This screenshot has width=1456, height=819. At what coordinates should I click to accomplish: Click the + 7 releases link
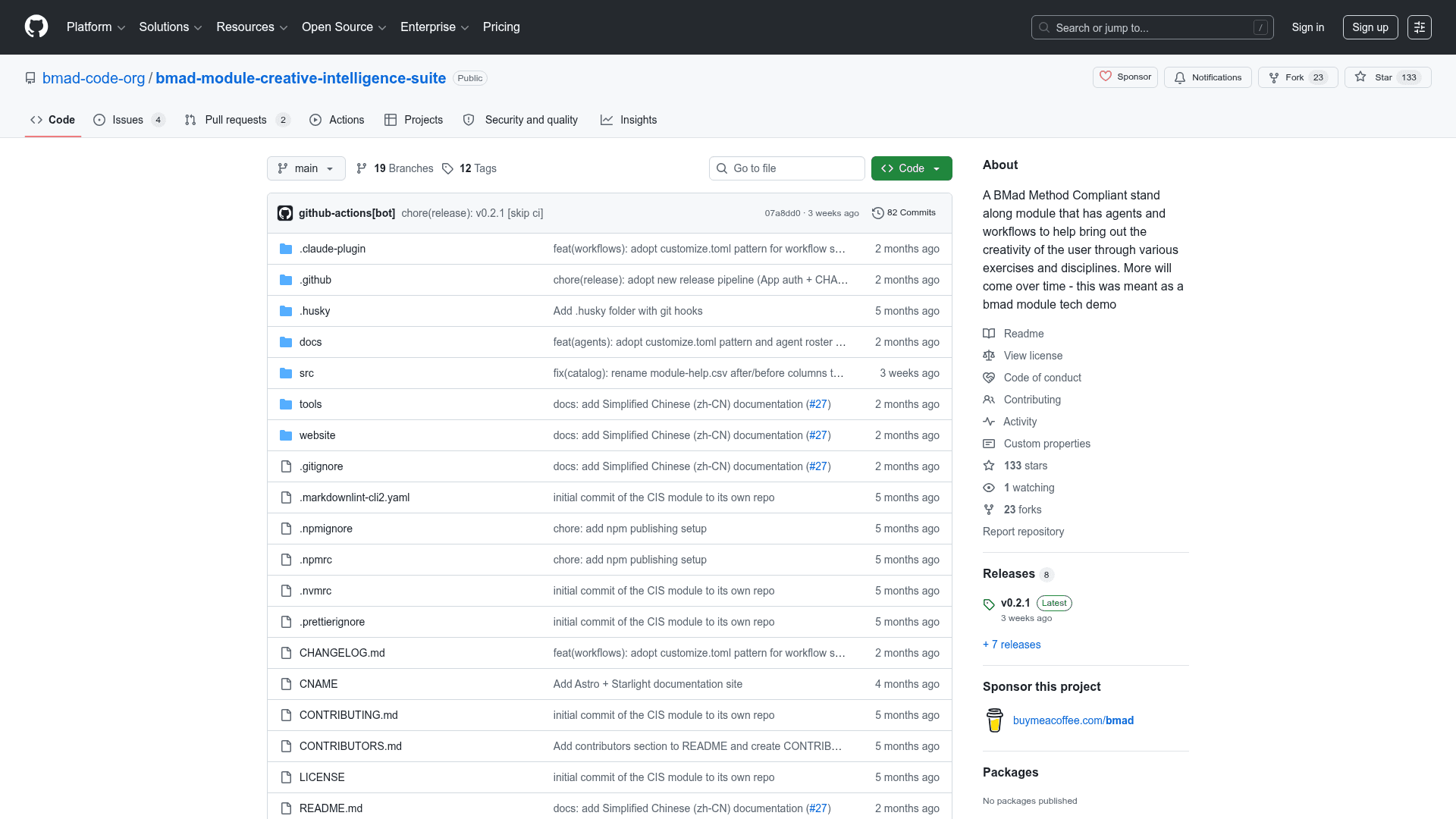point(1012,645)
